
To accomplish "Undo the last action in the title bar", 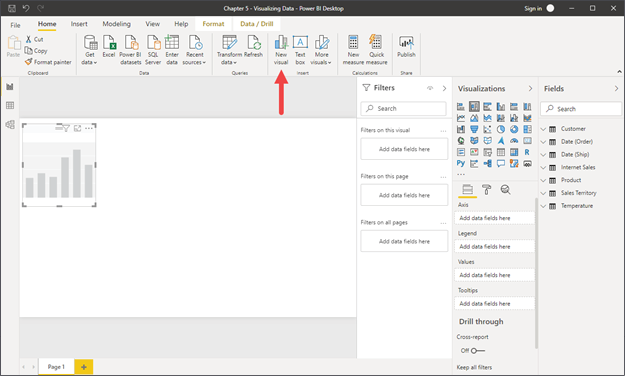I will [x=26, y=8].
